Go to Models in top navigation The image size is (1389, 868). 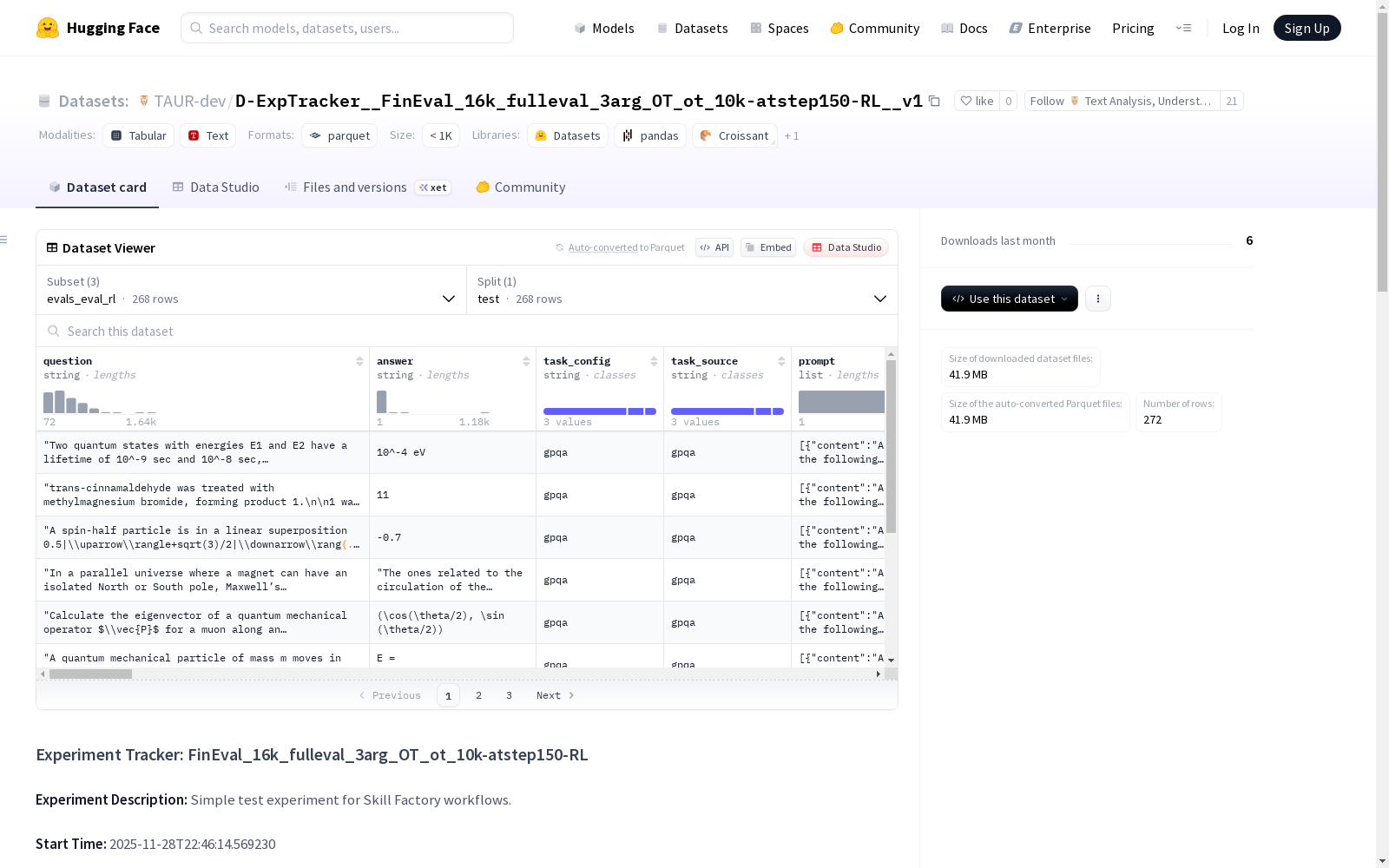tap(604, 28)
